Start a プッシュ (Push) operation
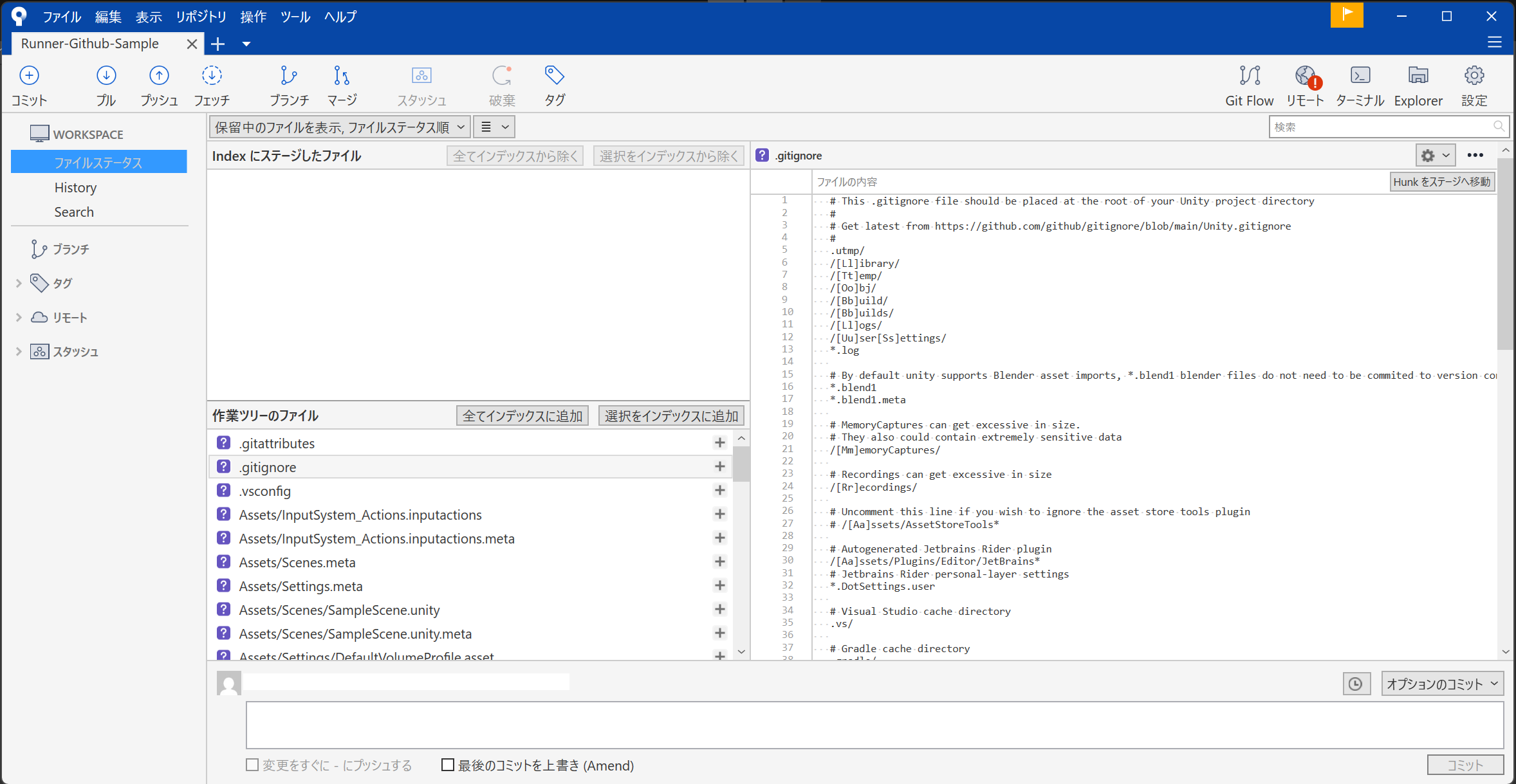Viewport: 1516px width, 784px height. tap(158, 84)
